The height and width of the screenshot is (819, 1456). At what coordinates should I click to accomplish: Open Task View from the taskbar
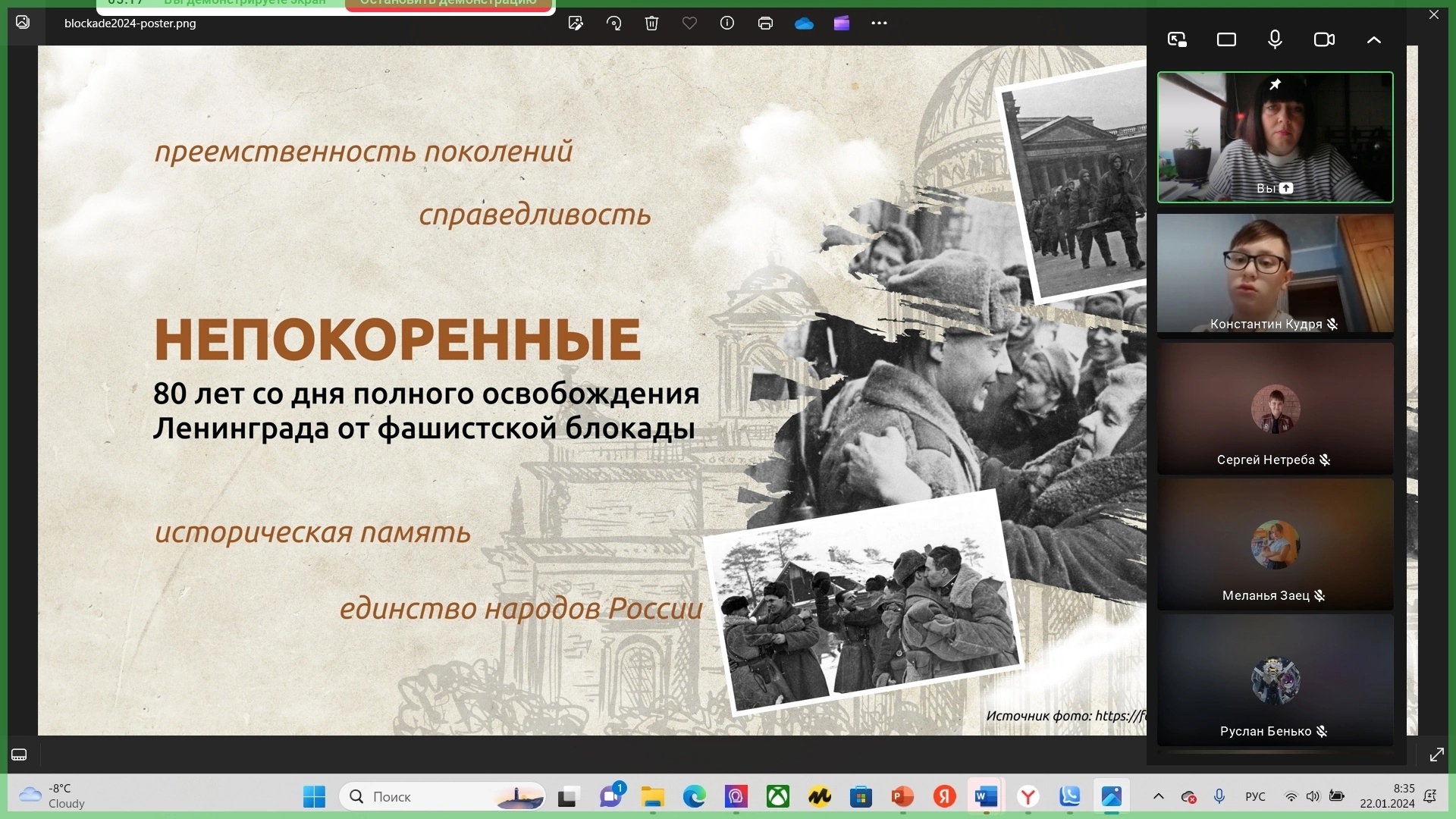567,797
